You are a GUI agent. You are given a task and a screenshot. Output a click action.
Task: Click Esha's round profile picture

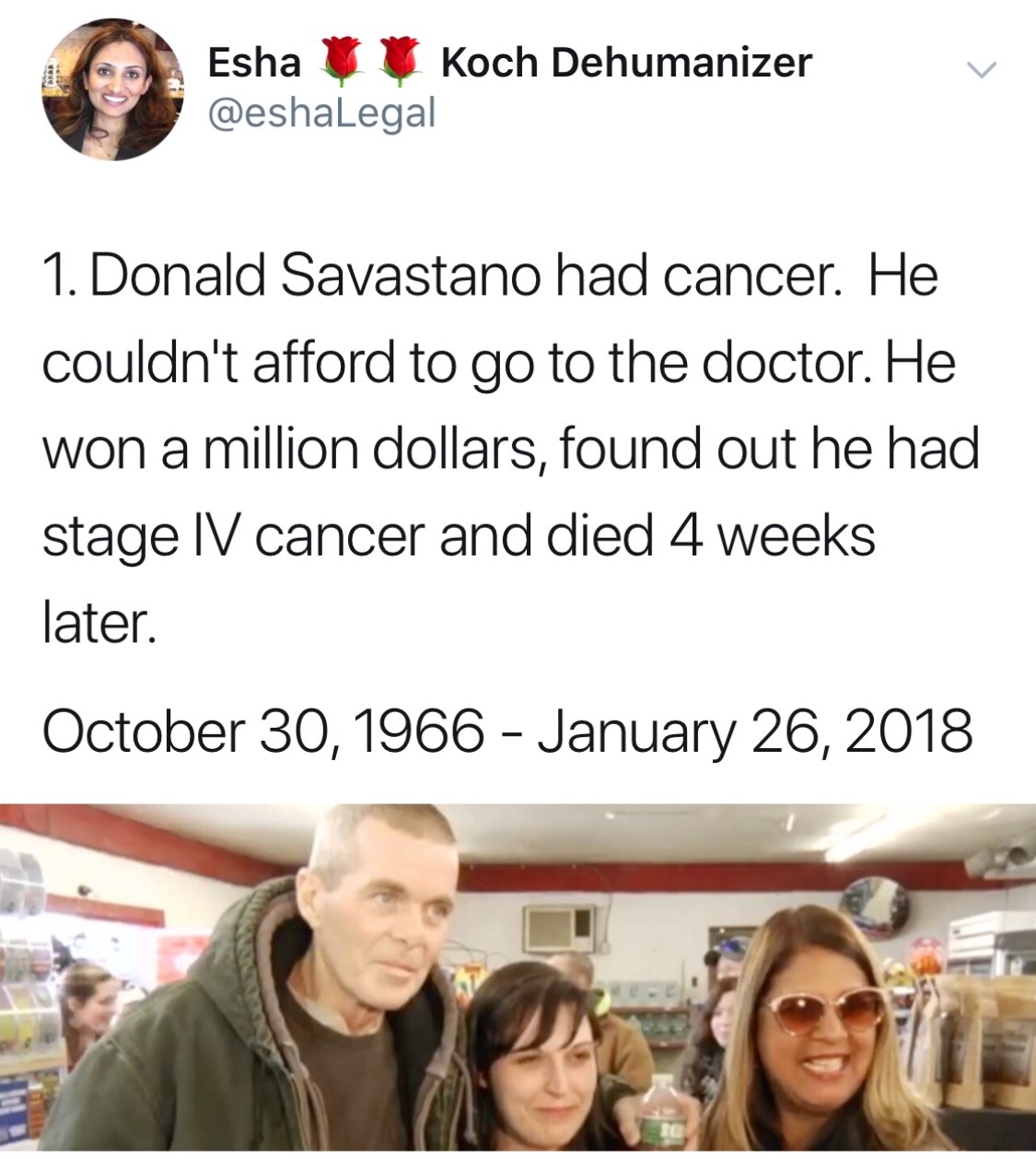113,89
